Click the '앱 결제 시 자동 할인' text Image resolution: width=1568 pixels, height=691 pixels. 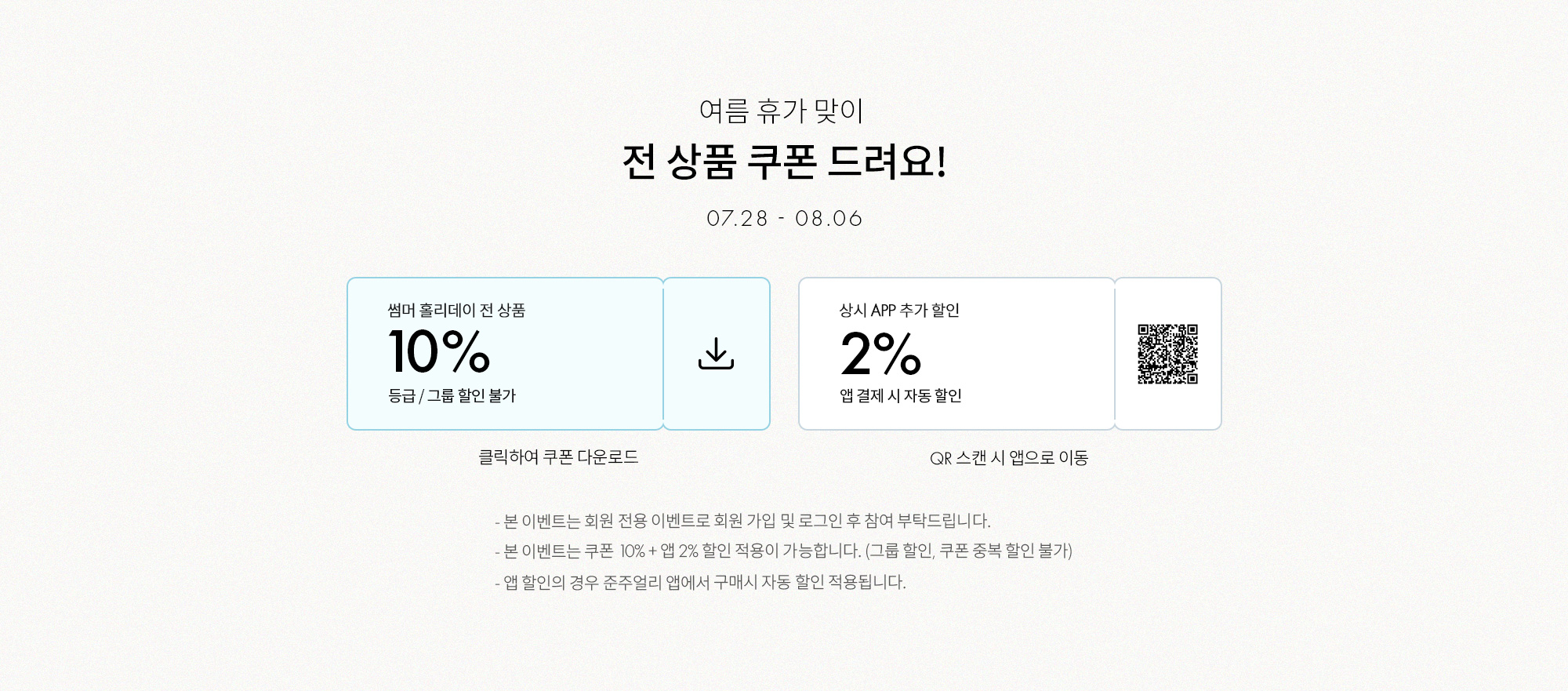pos(900,395)
